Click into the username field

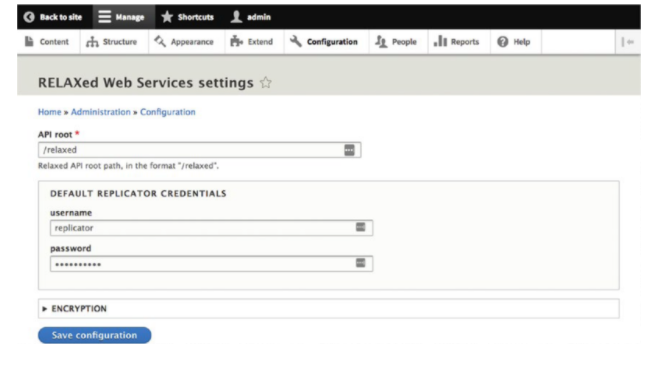pos(211,228)
